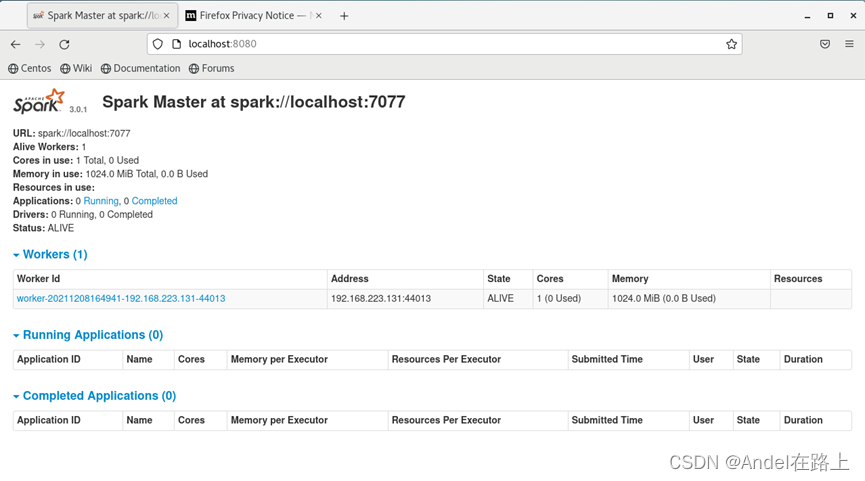Switch to the Spark Master tab
Viewport: 865px width, 481px height.
tap(103, 16)
